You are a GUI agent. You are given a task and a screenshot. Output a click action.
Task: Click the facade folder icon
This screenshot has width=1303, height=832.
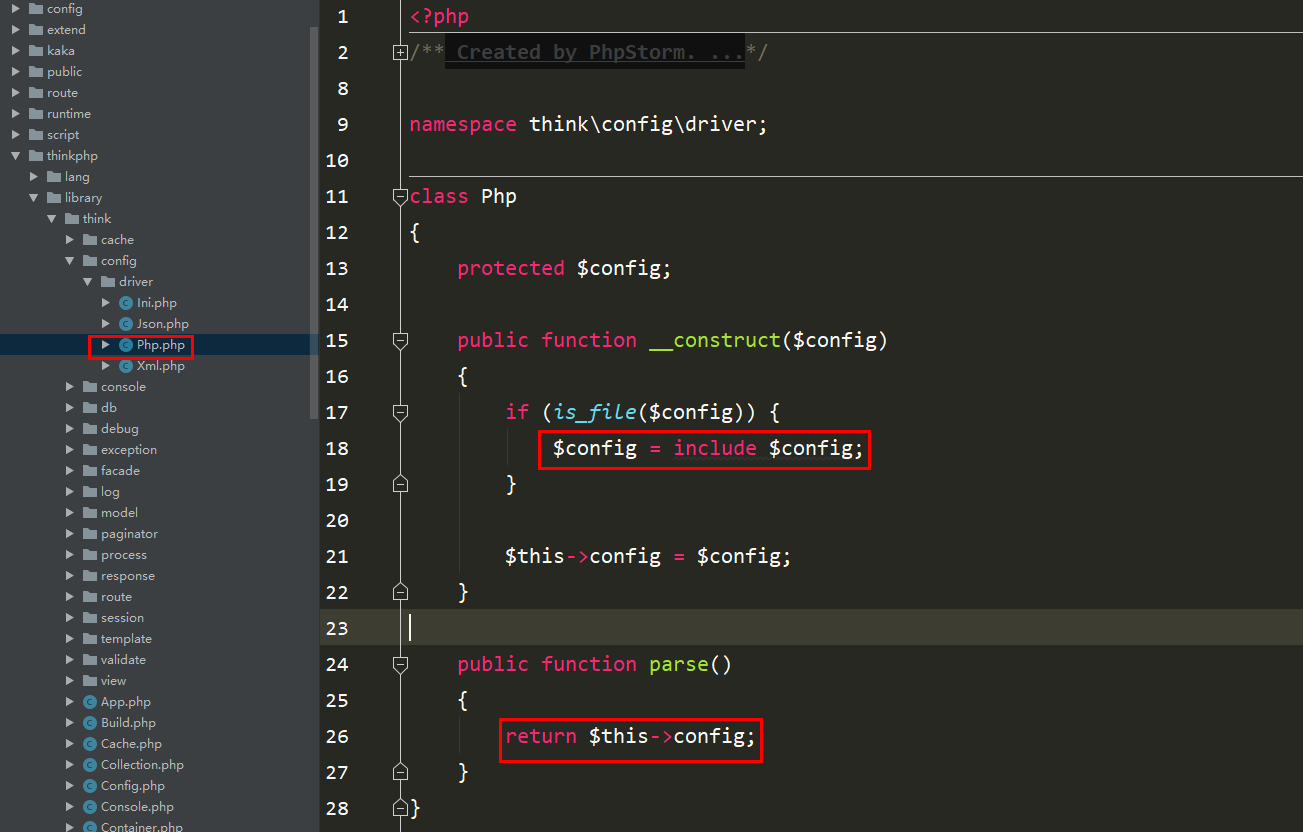pos(90,471)
